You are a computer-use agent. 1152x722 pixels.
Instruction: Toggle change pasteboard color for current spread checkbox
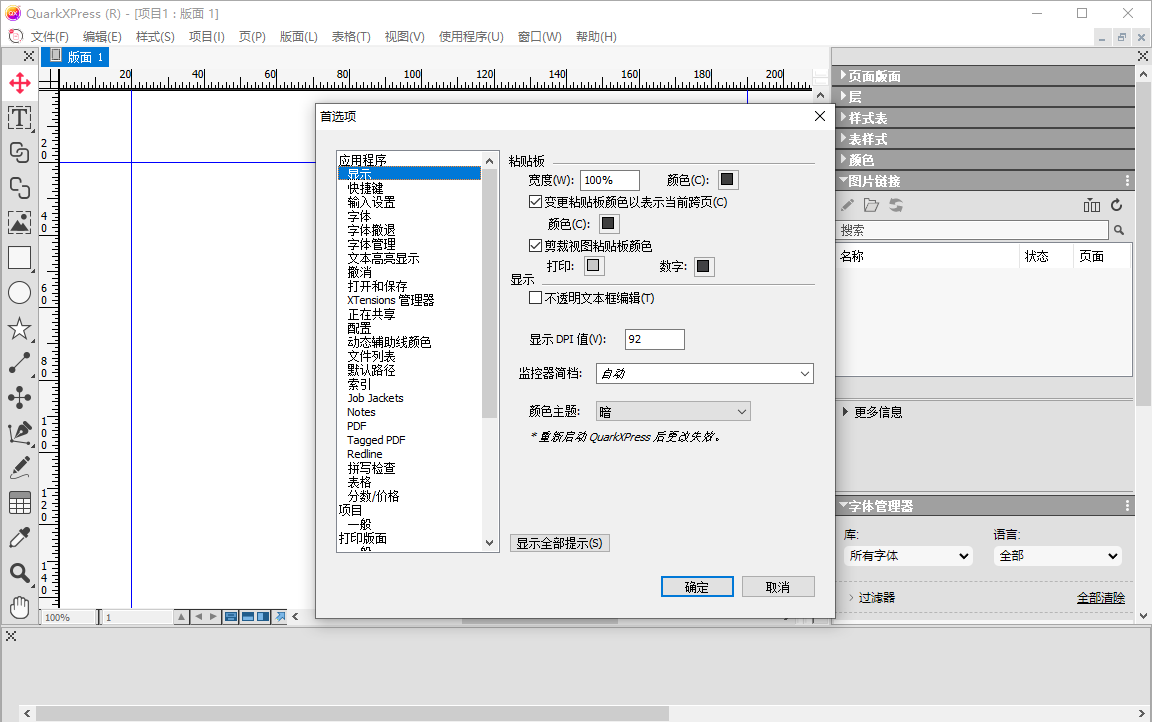pos(536,202)
